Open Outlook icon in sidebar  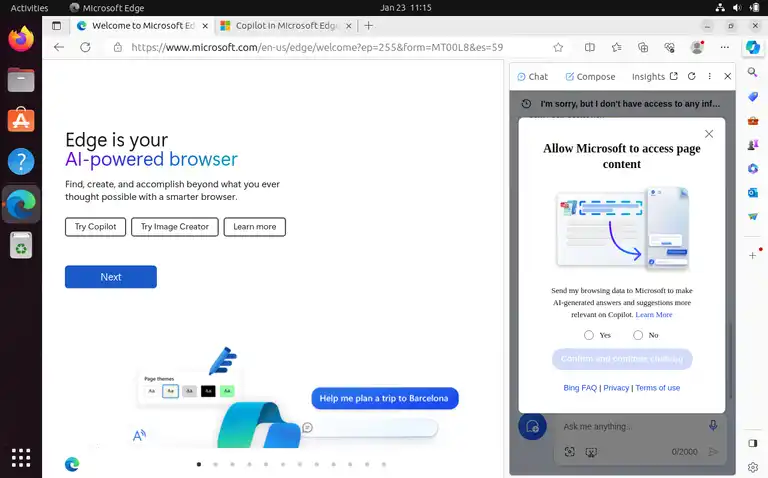[753, 192]
